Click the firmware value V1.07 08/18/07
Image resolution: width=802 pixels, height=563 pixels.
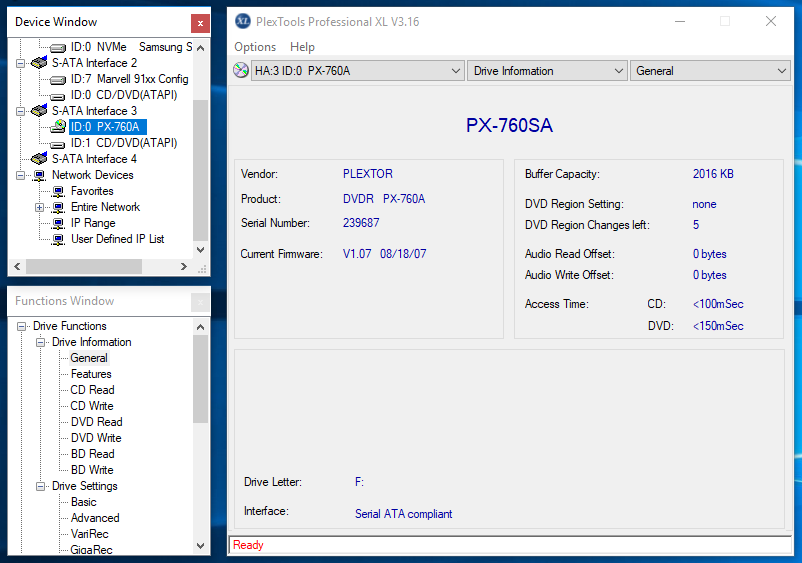[x=385, y=254]
